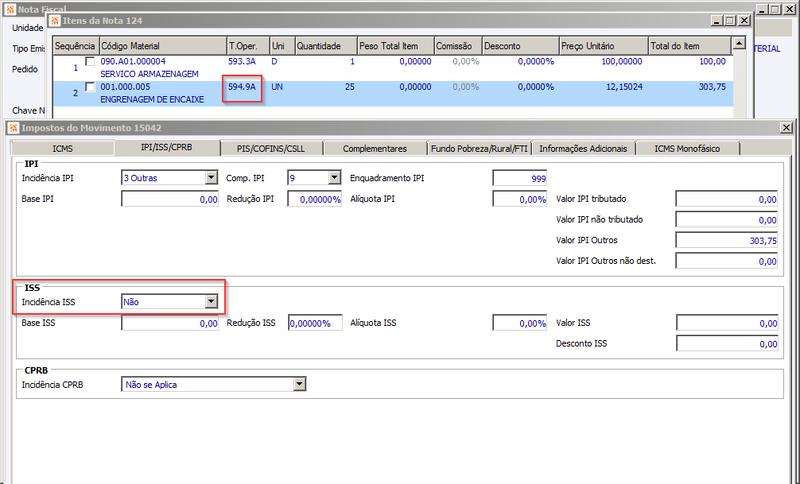Click the Itens da Nota window icon
This screenshot has width=800, height=484.
pos(55,21)
